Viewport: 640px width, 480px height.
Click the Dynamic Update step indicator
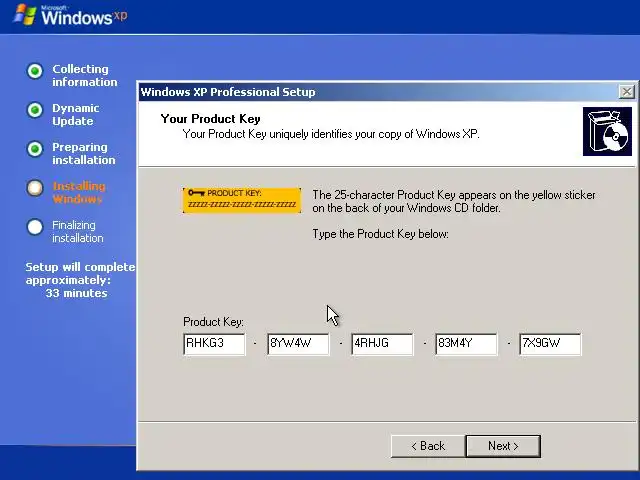point(35,110)
